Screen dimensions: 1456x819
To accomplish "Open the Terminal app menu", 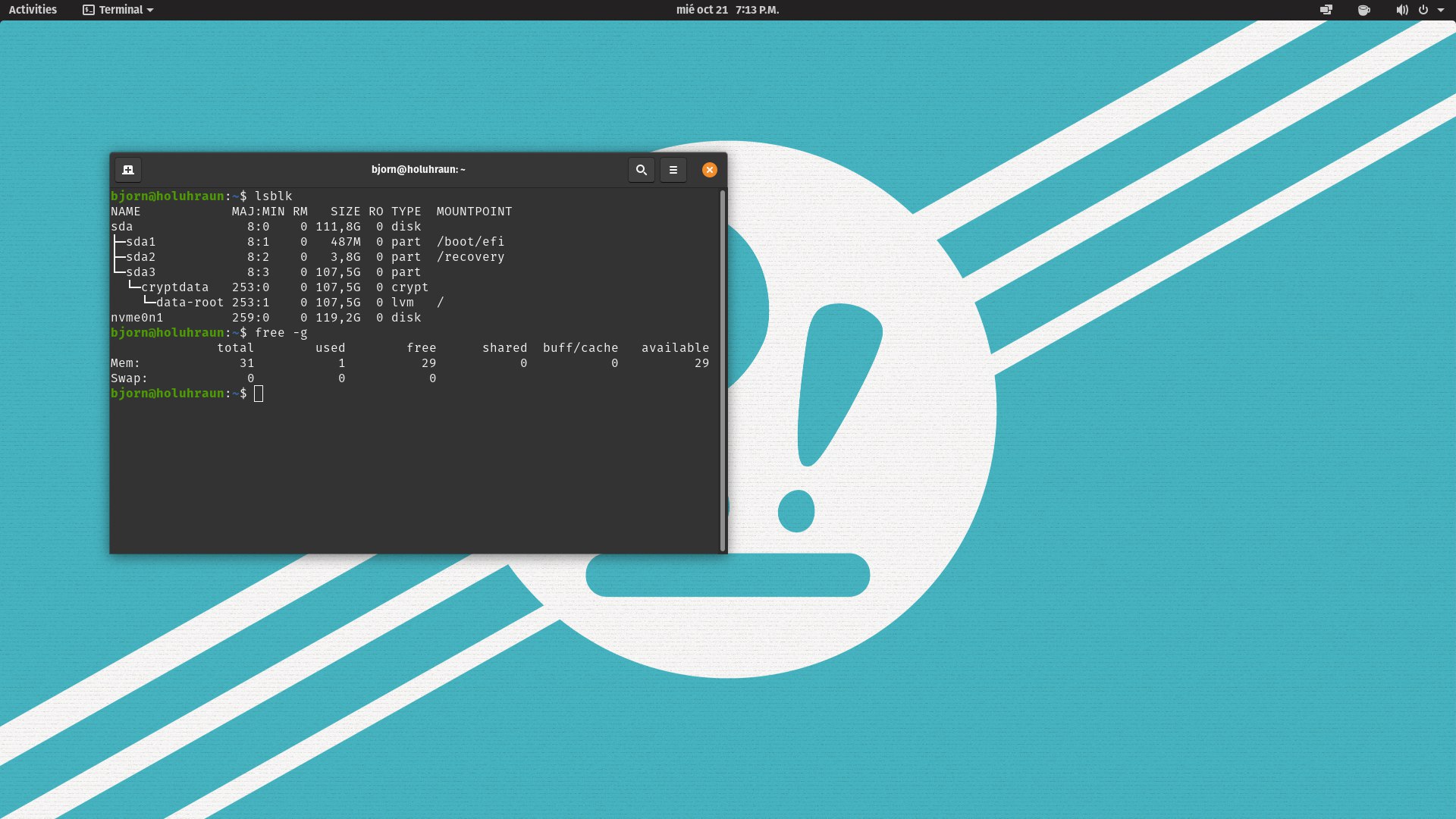I will click(118, 10).
